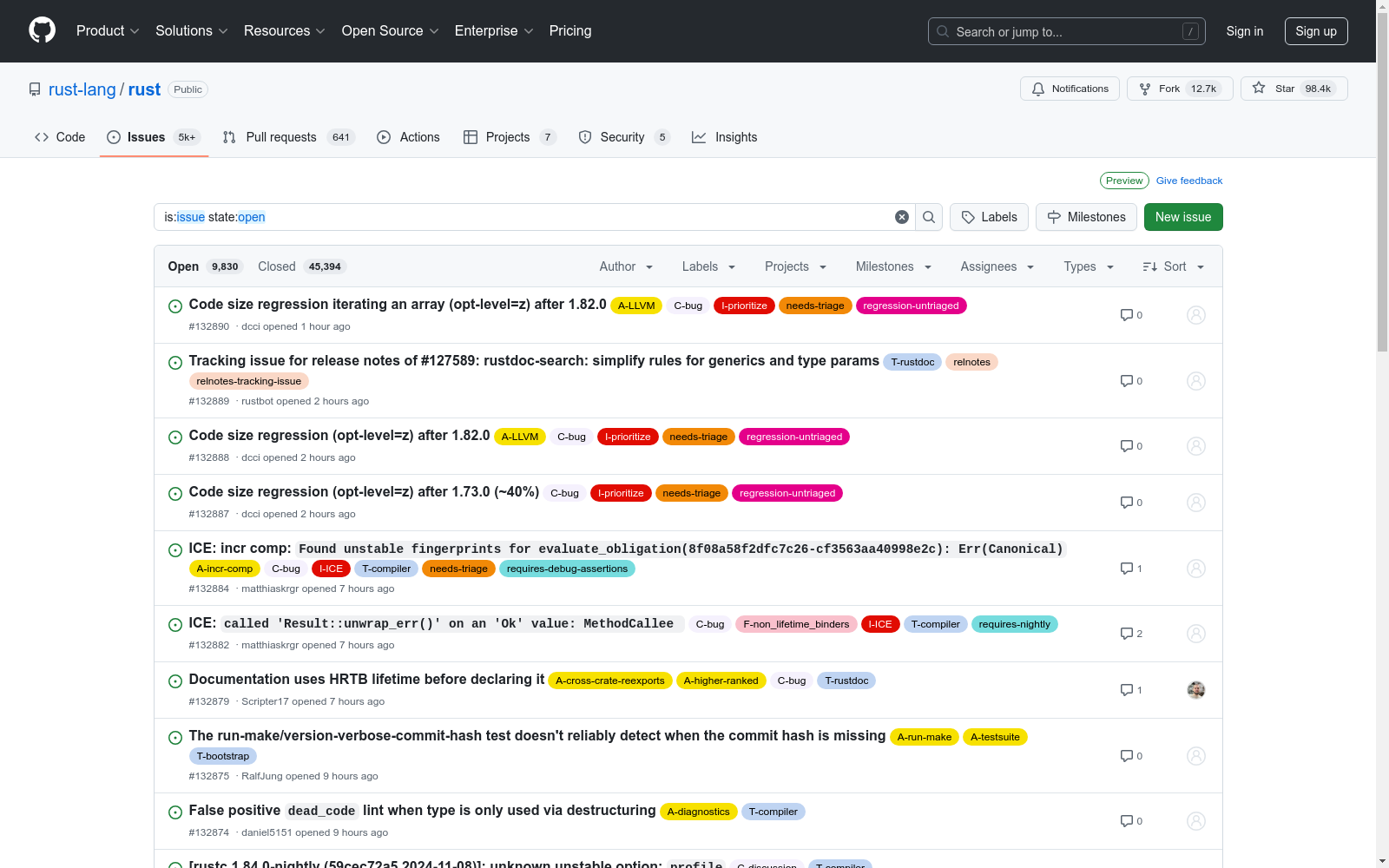Open comments for issue #132890
The image size is (1389, 868).
(x=1131, y=315)
